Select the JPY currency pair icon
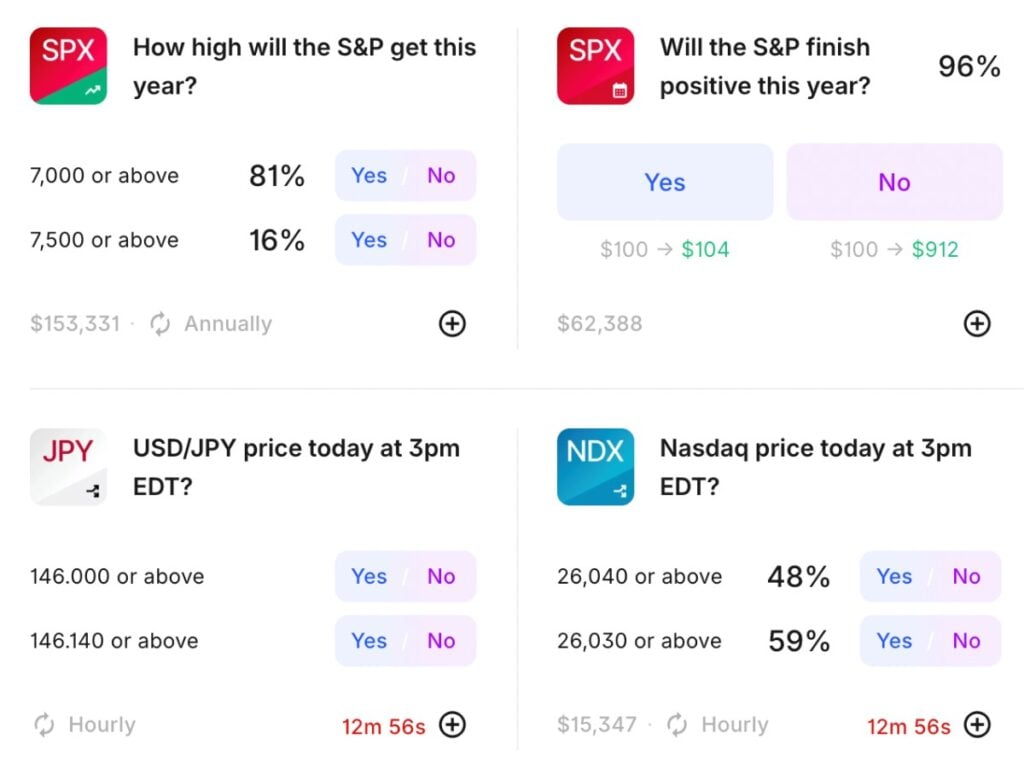Viewport: 1024px width, 768px height. [x=67, y=466]
